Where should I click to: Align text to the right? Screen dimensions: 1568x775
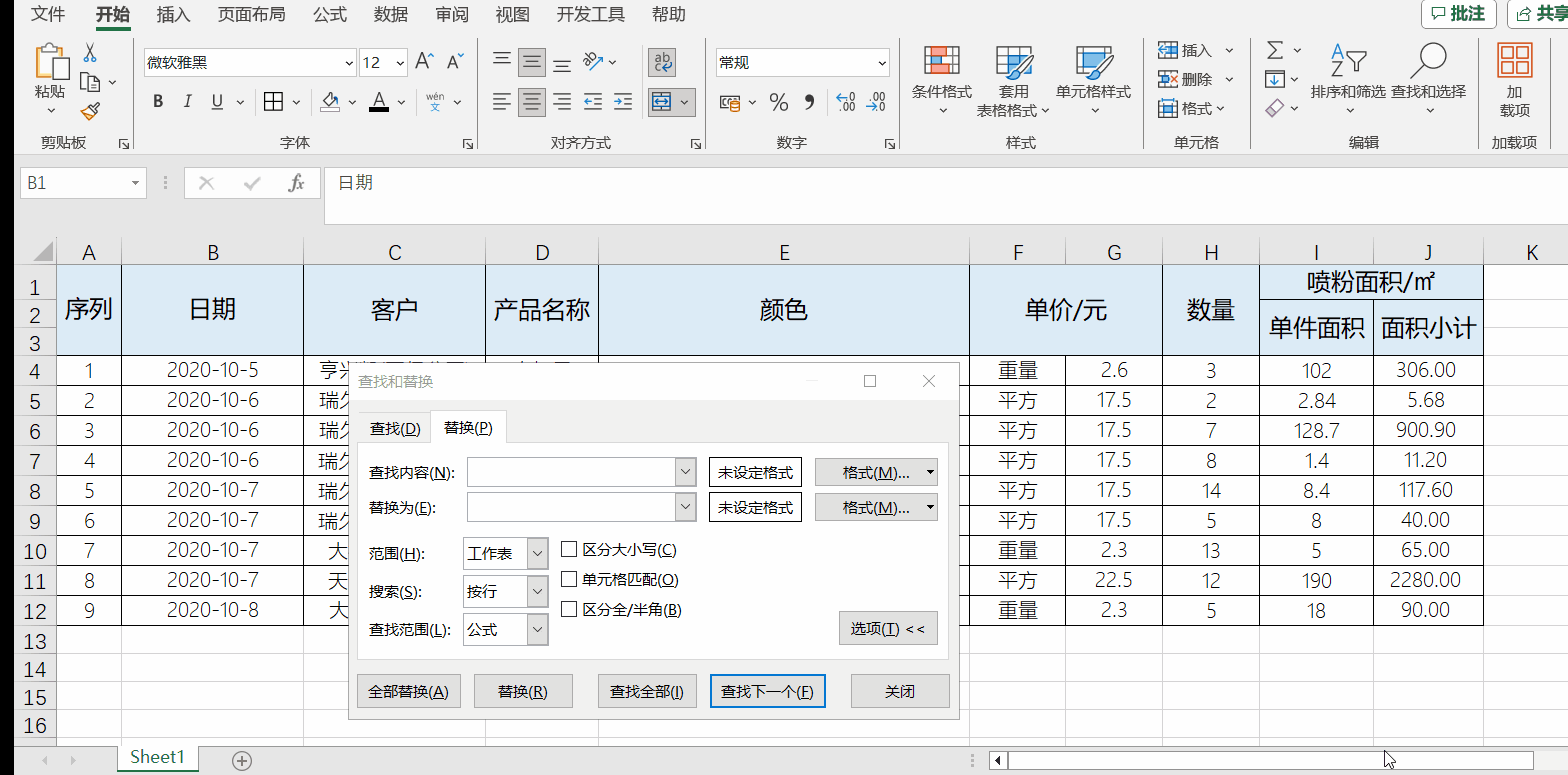pos(562,102)
